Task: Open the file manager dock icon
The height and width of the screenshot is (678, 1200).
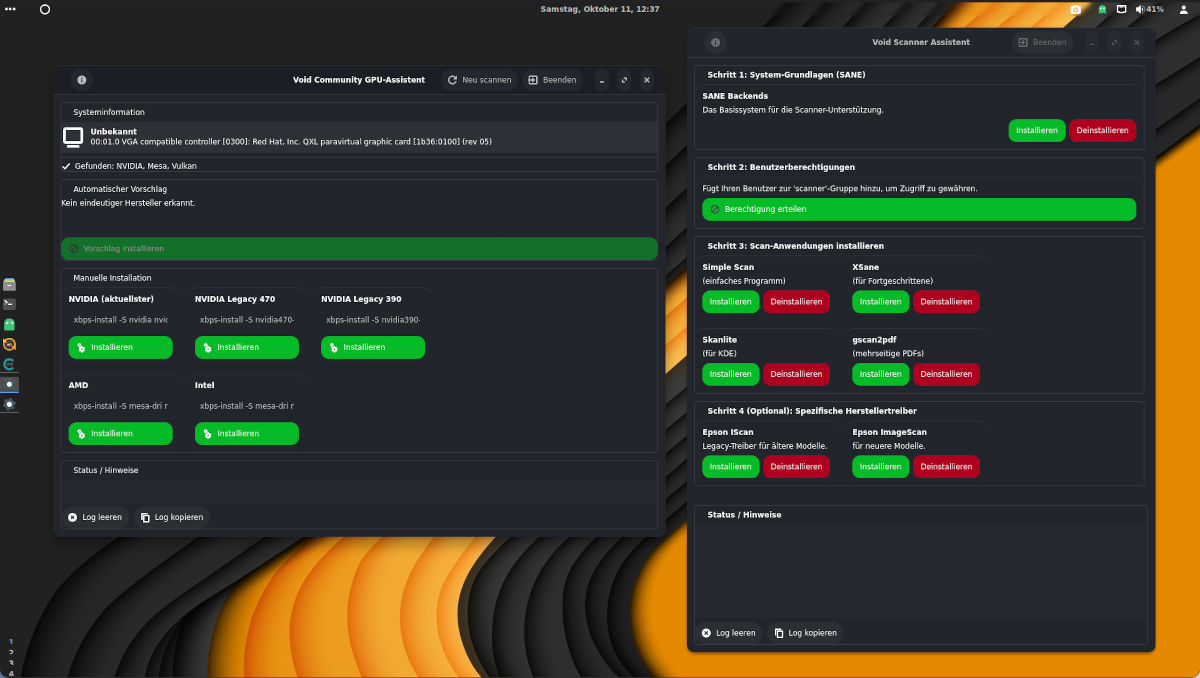Action: [9, 284]
